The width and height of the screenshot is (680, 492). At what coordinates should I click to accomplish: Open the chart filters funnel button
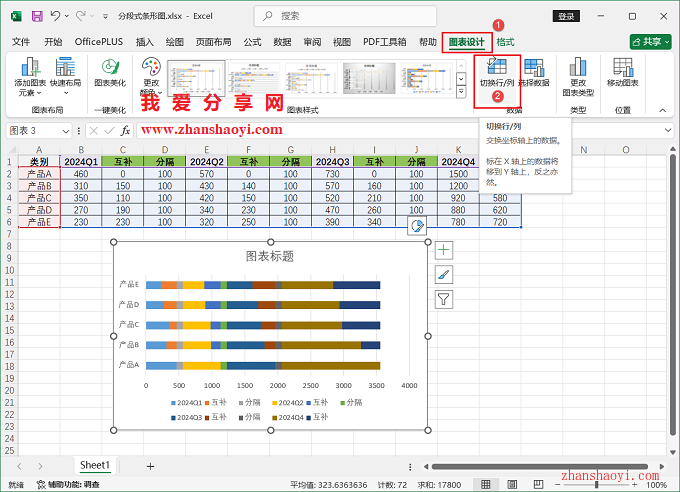444,299
